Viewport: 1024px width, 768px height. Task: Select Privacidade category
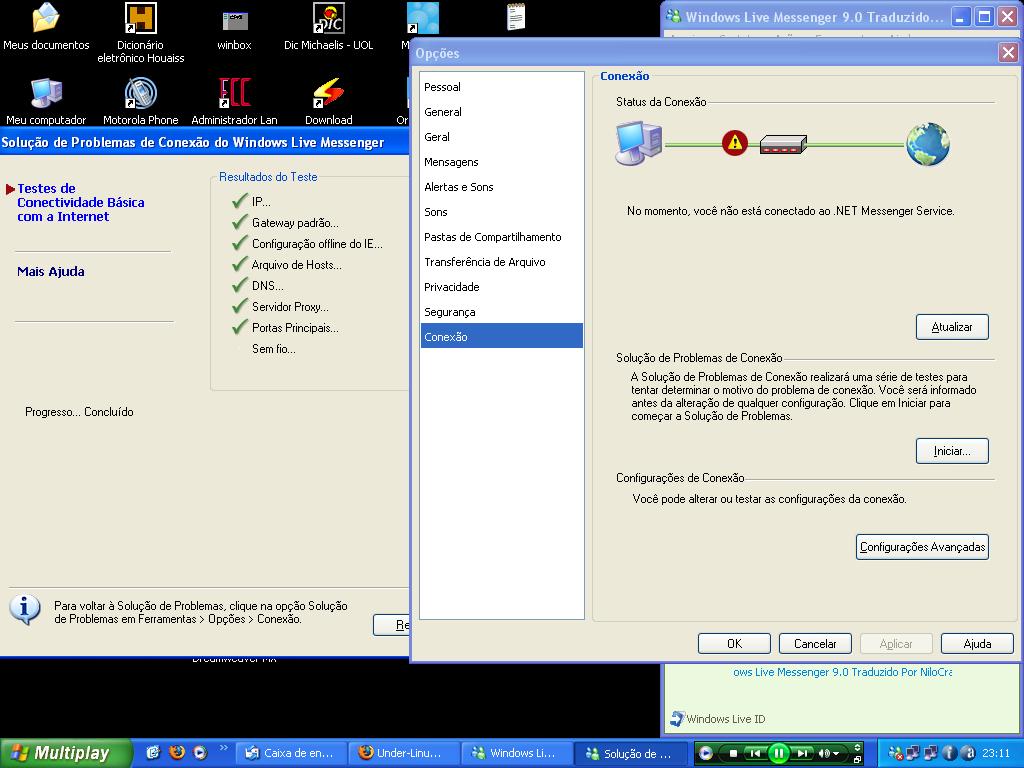[502, 287]
